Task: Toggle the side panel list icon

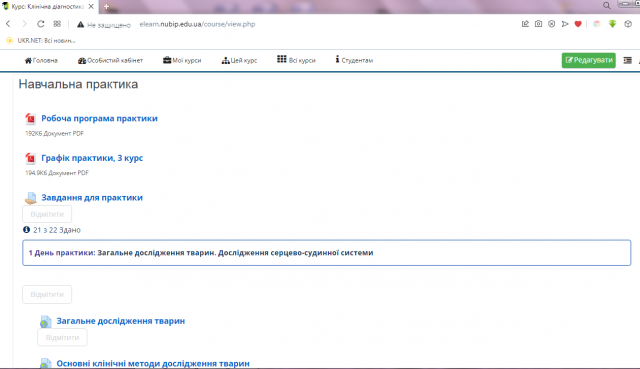Action: 627,60
